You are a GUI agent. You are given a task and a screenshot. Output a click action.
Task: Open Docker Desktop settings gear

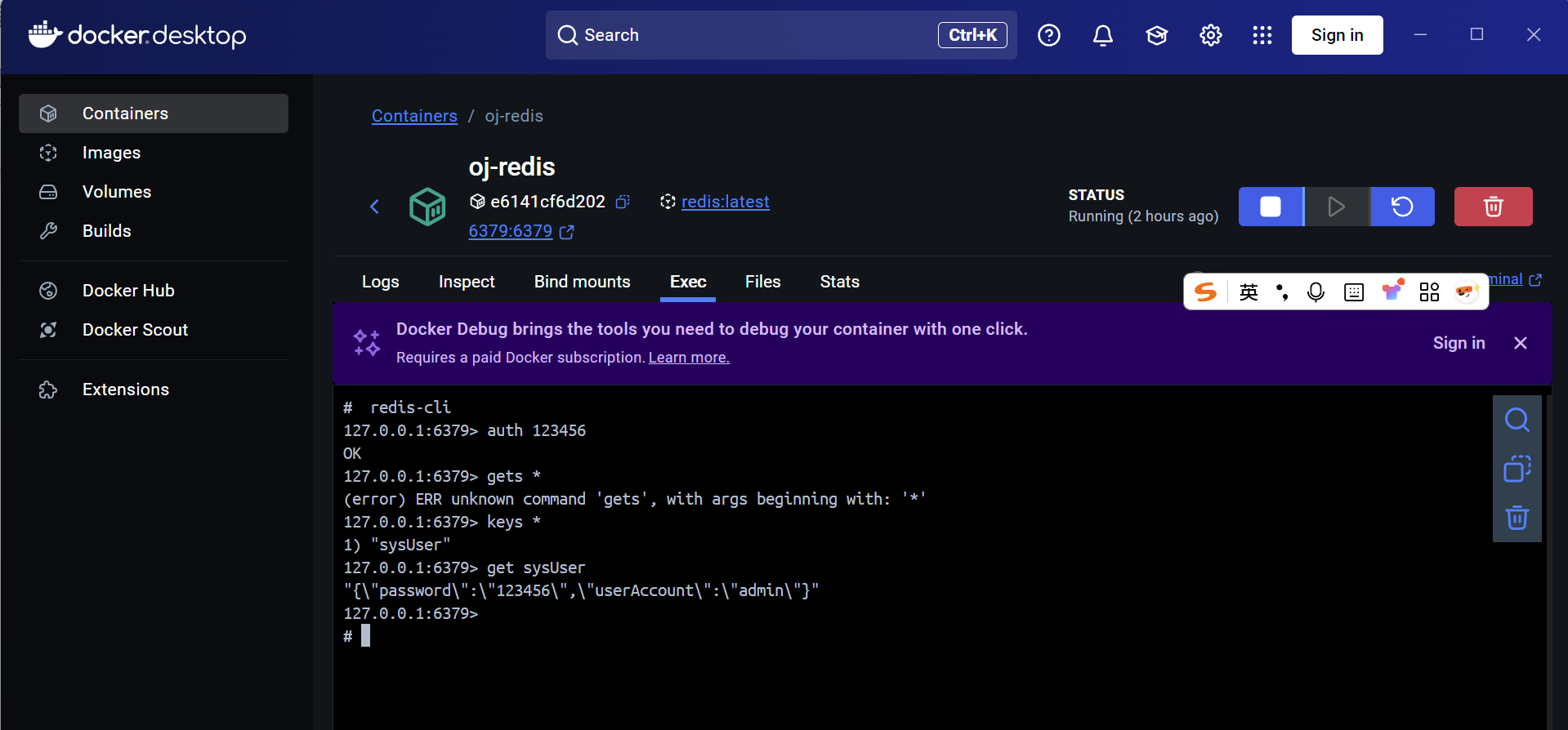1211,35
